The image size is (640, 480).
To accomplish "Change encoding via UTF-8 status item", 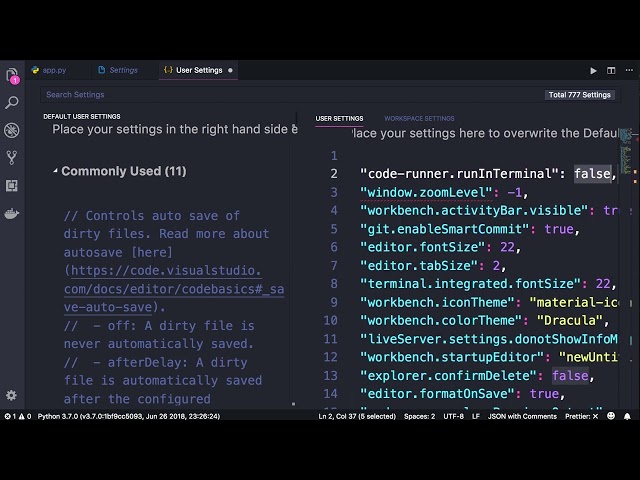I will 453,416.
